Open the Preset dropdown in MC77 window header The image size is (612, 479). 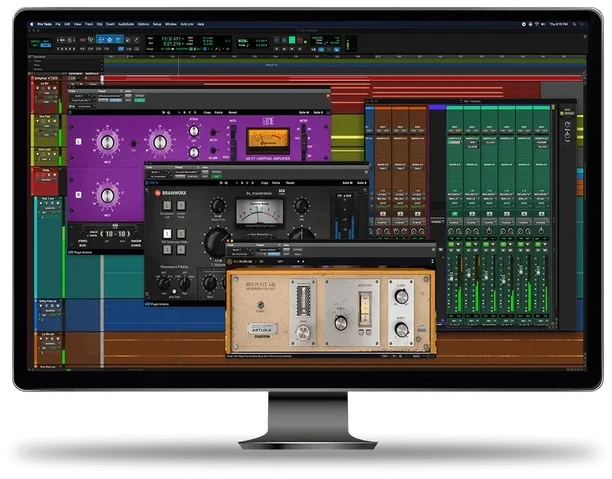coord(110,96)
